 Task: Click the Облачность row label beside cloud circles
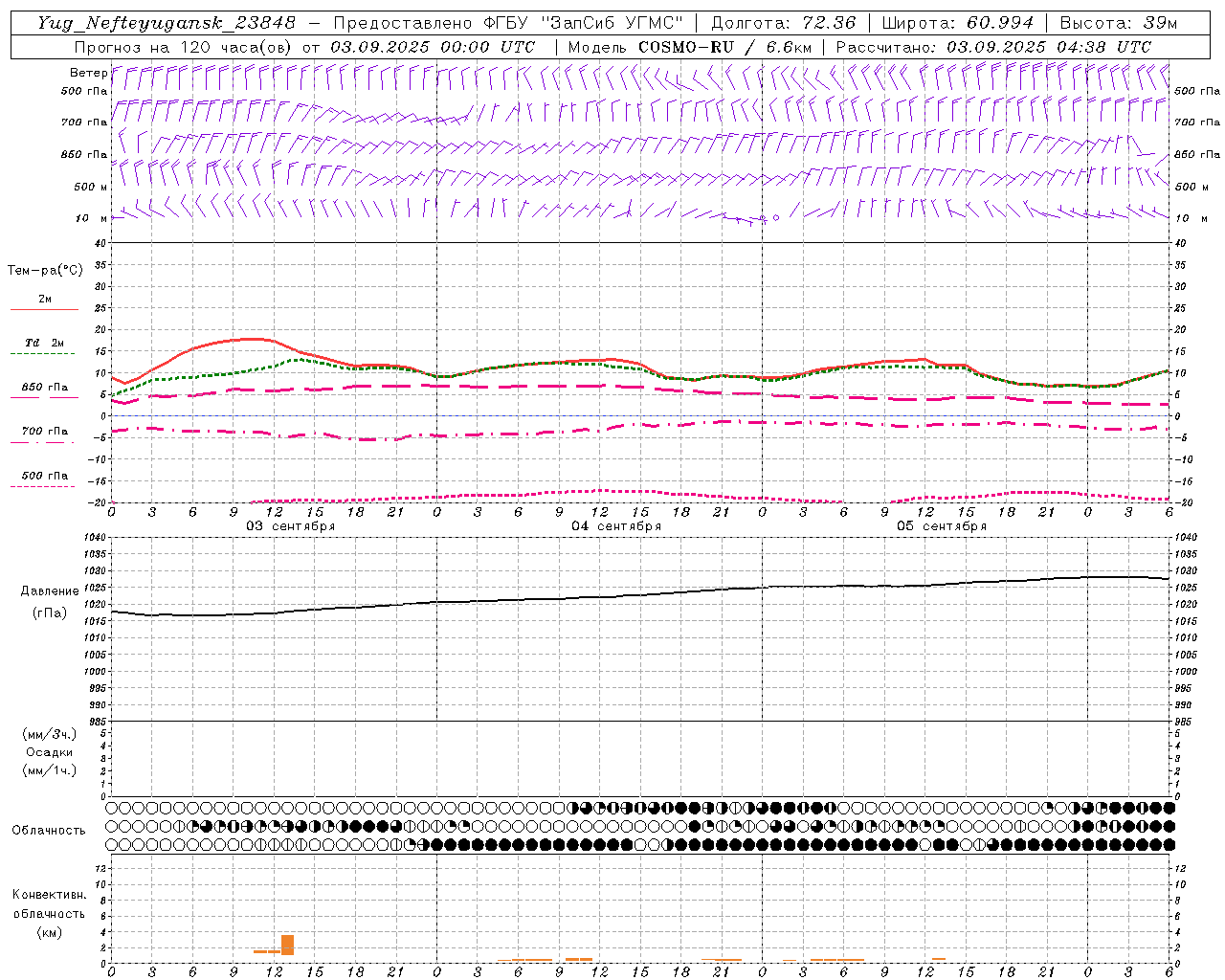click(x=49, y=831)
